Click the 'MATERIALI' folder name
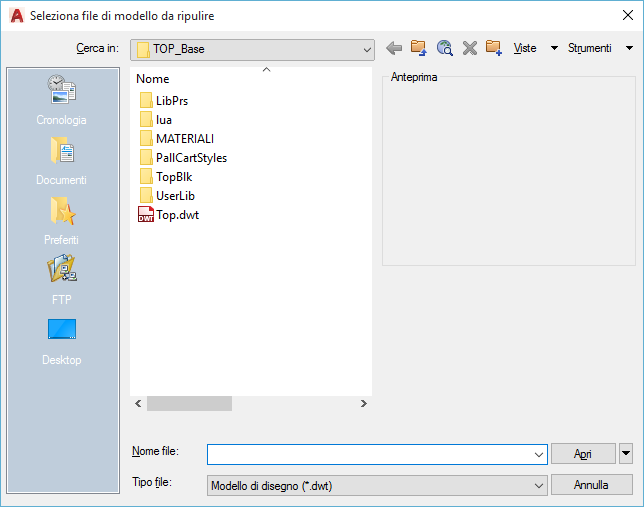Viewport: 644px width, 507px height. coord(185,139)
